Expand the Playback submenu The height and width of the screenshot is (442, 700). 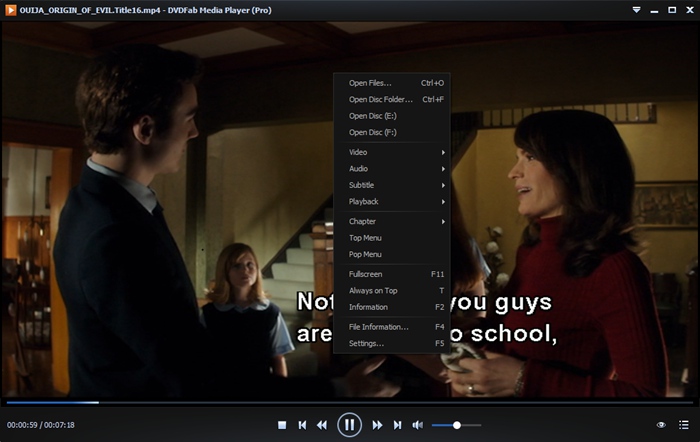(x=392, y=202)
